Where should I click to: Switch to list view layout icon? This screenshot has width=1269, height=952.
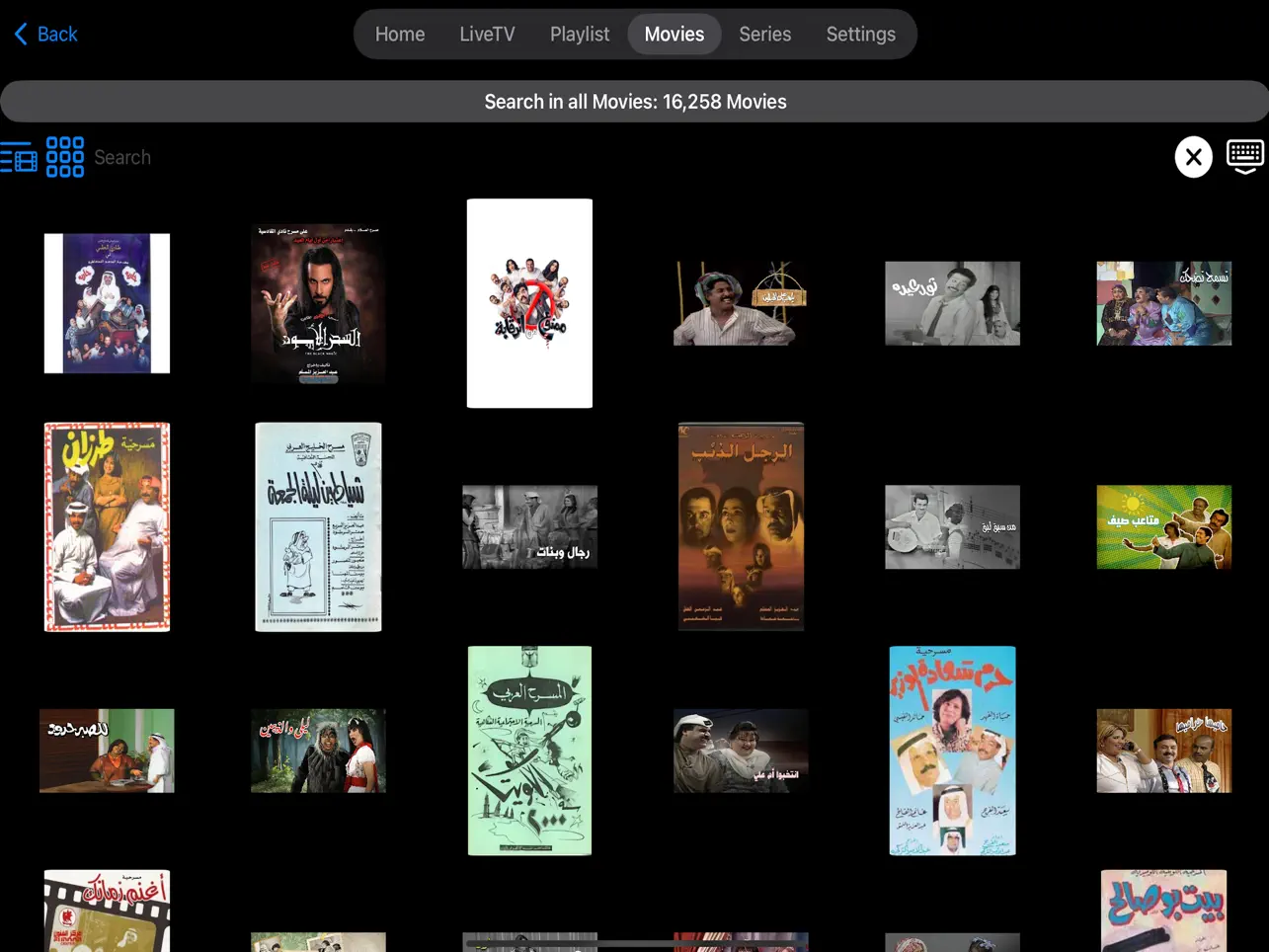(x=19, y=157)
